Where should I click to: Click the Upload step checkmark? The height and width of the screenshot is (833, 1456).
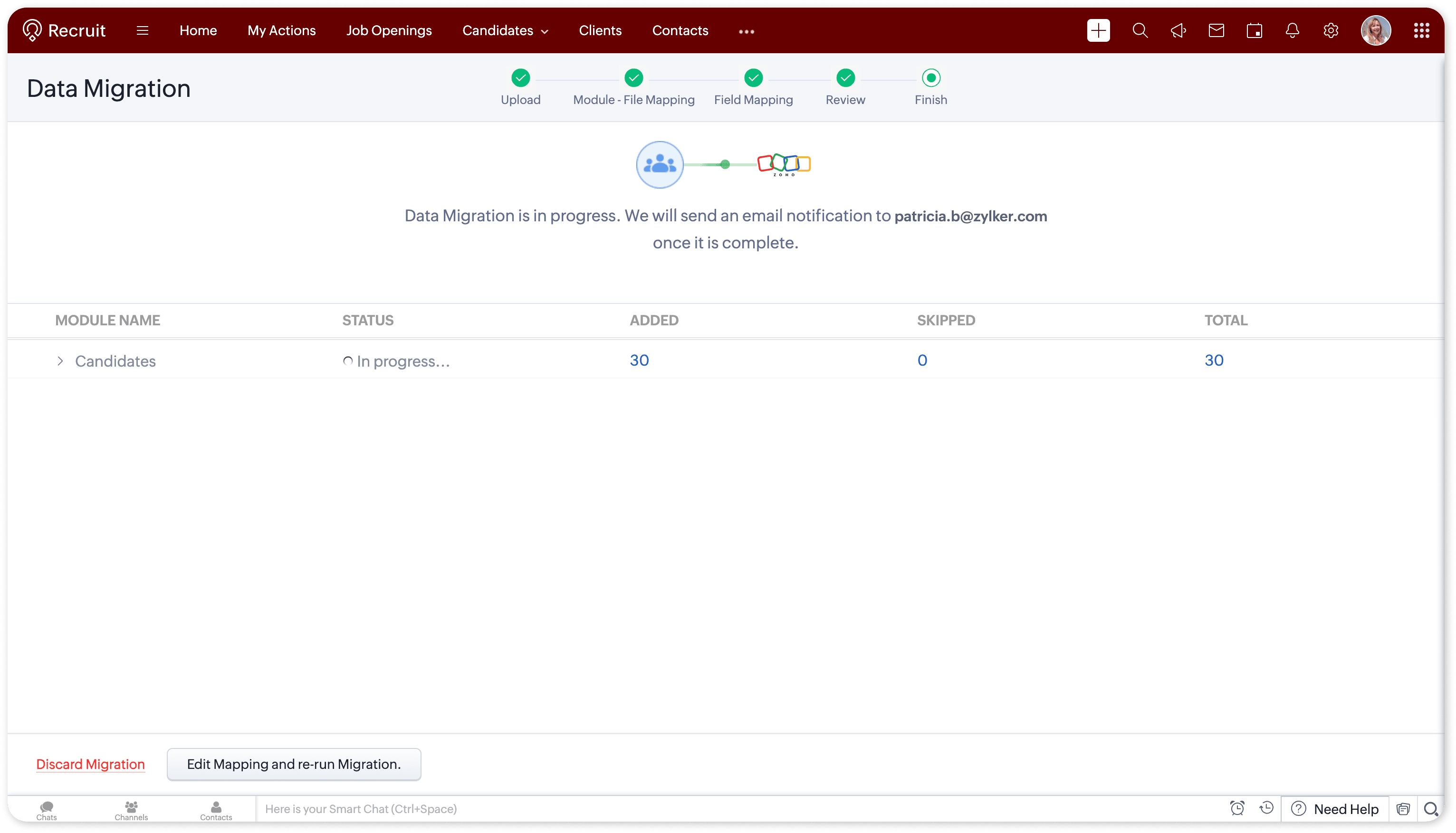point(520,78)
